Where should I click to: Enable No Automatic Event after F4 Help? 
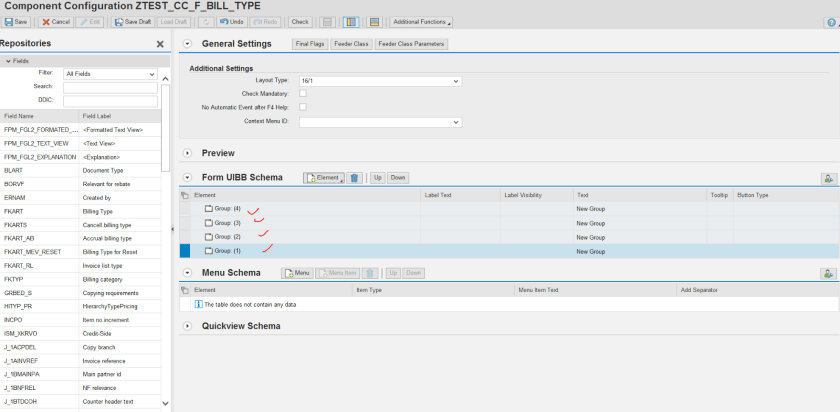pyautogui.click(x=303, y=107)
